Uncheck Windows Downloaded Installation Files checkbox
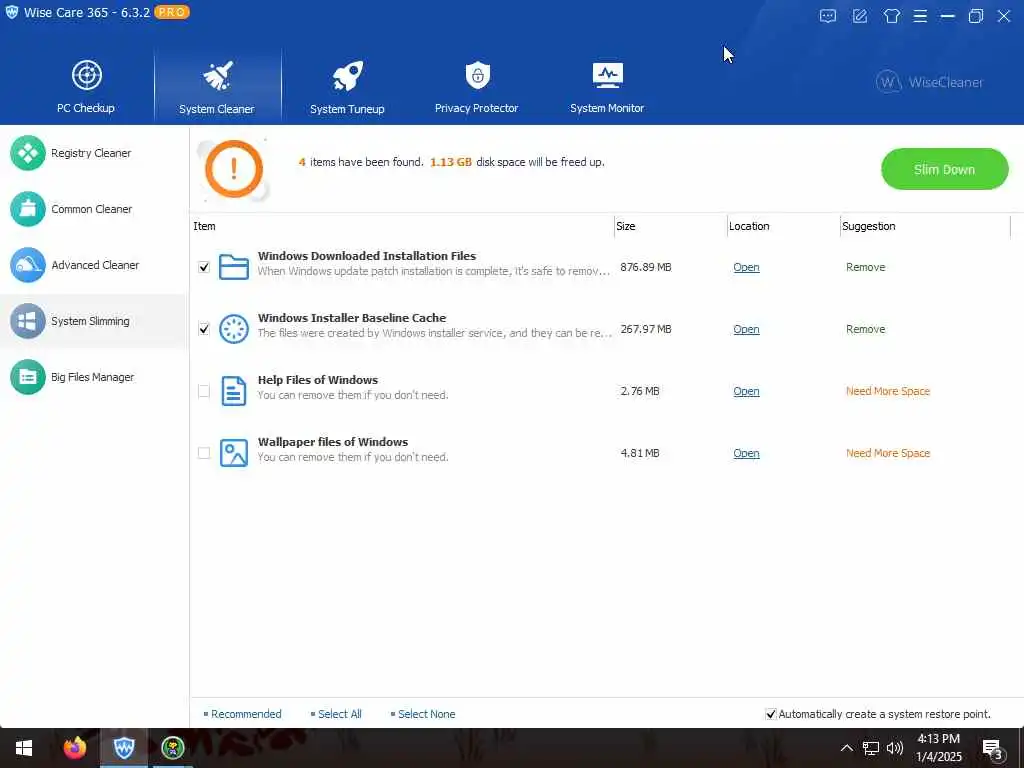The image size is (1024, 768). pyautogui.click(x=204, y=267)
